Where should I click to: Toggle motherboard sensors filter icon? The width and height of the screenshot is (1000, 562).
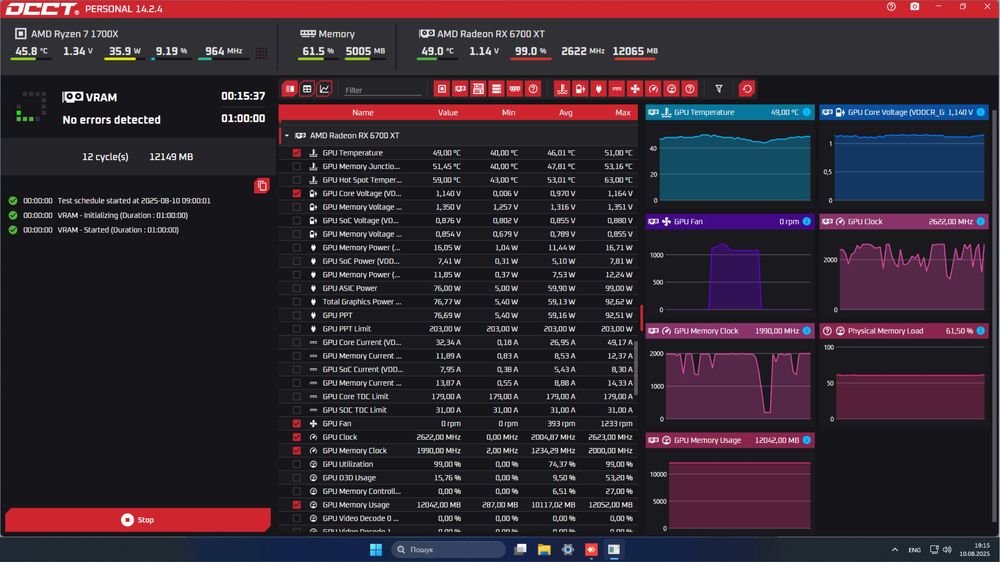478,89
